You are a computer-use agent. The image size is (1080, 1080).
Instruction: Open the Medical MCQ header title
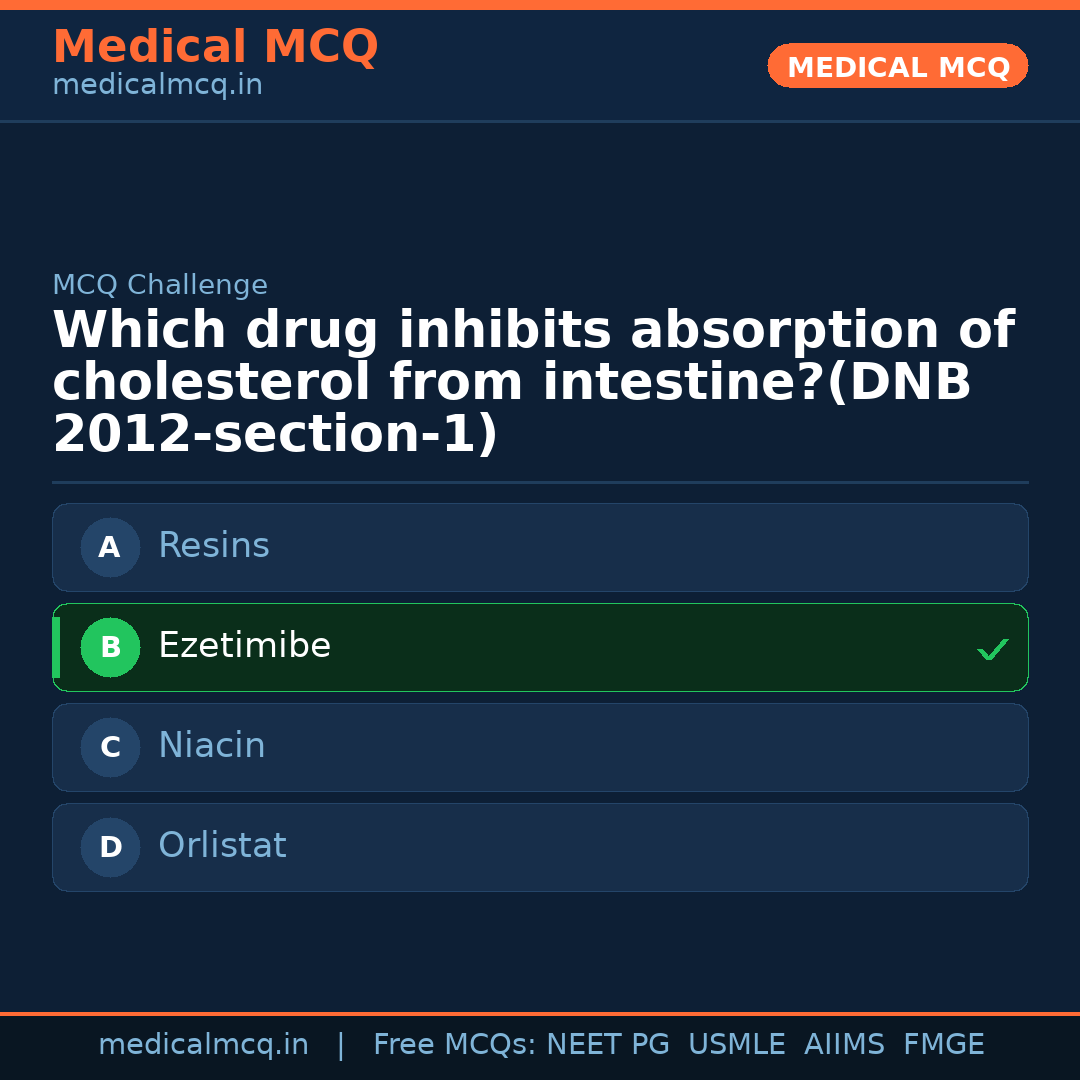tap(215, 47)
